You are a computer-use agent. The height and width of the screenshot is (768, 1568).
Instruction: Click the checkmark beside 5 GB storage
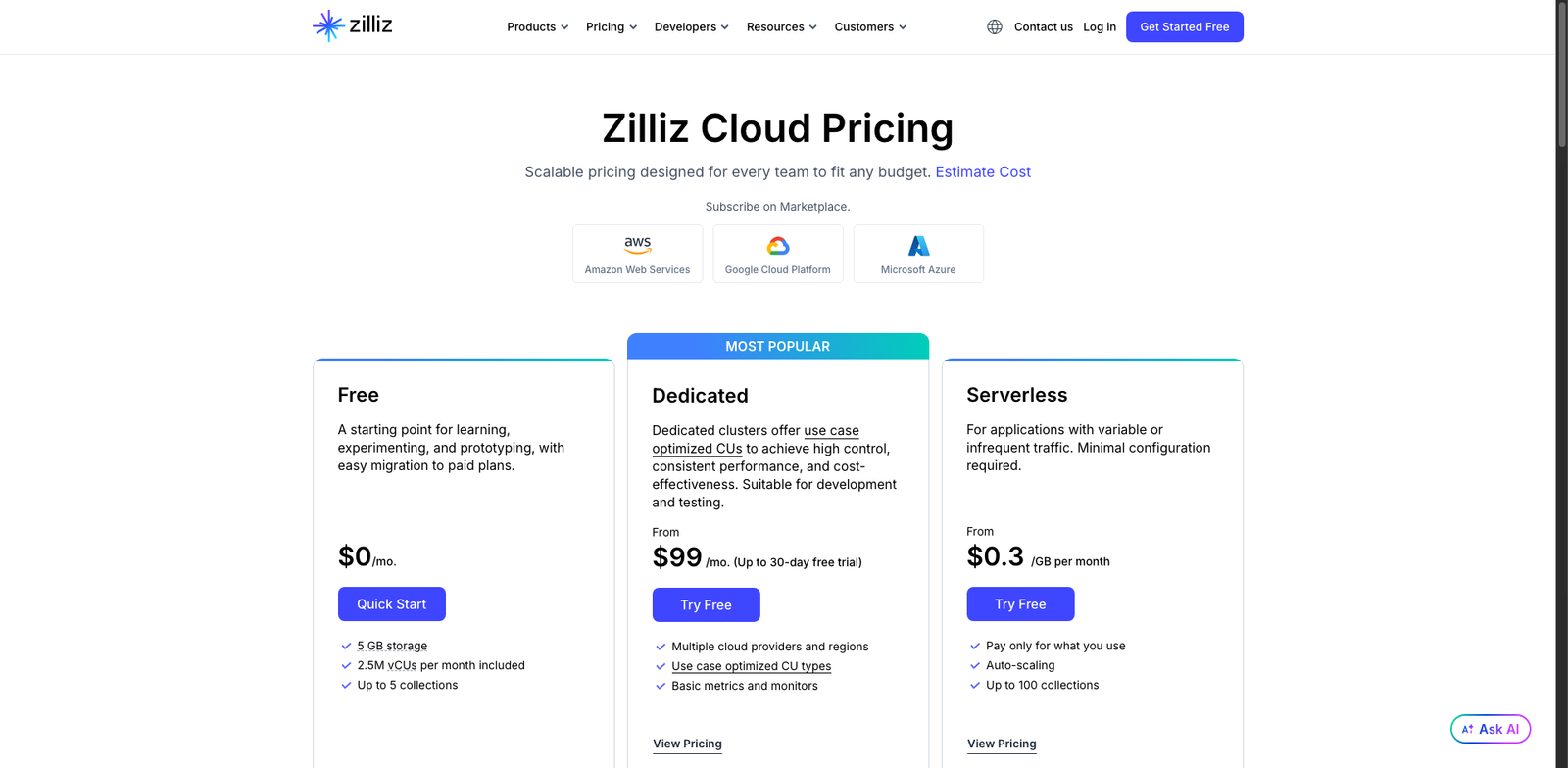pyautogui.click(x=346, y=646)
